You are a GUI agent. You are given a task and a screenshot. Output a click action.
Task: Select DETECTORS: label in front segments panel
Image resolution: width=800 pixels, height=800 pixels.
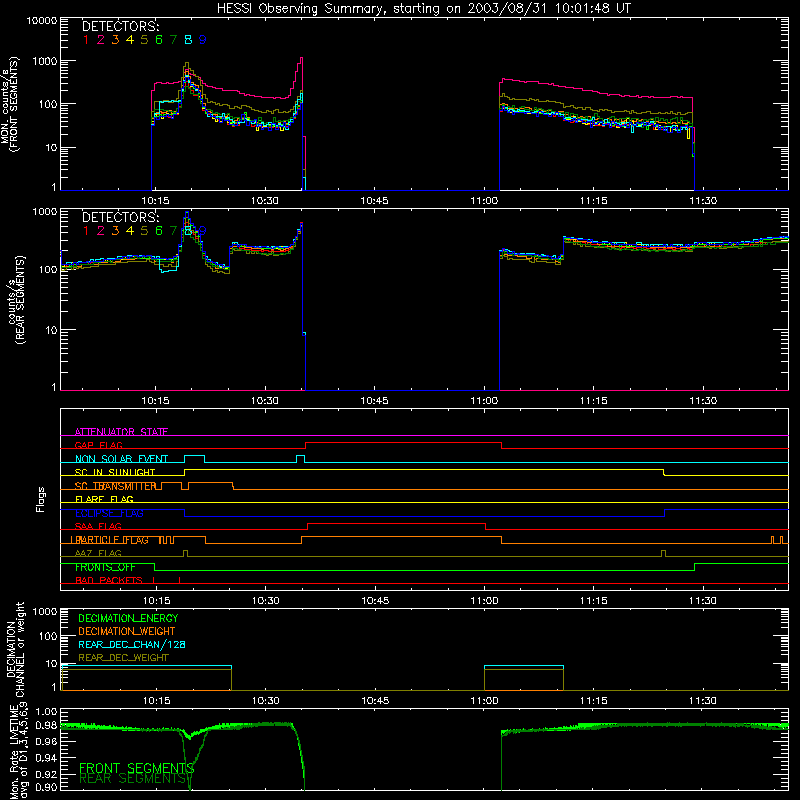[x=120, y=26]
